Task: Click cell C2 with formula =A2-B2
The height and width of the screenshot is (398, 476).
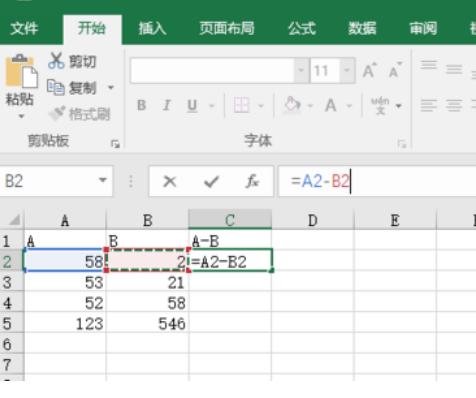Action: click(x=231, y=261)
